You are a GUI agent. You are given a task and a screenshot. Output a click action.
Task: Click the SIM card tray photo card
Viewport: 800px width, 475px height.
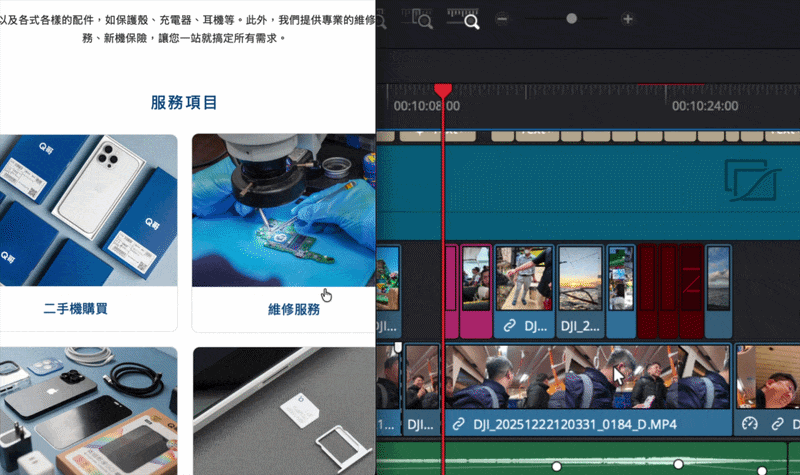(284, 411)
